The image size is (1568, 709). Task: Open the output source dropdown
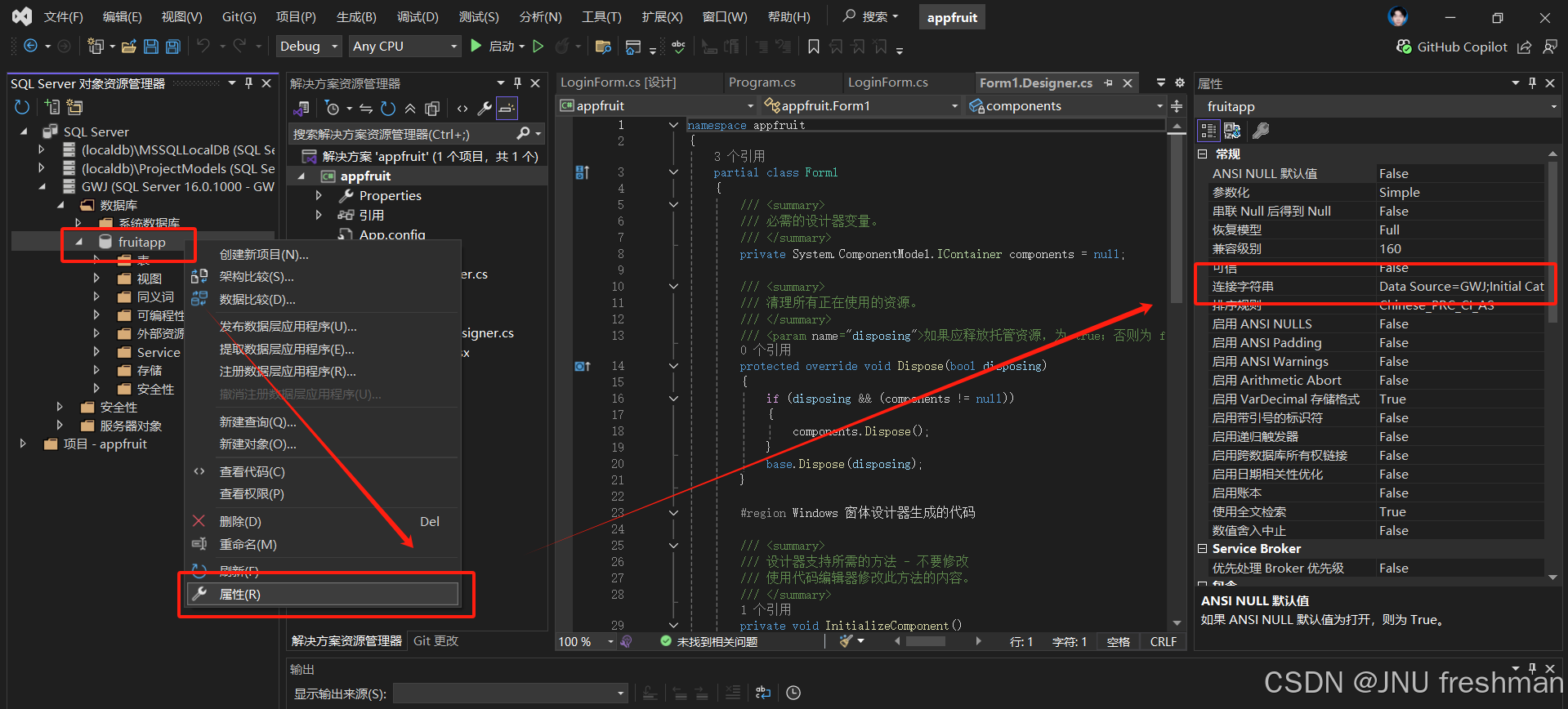[511, 693]
